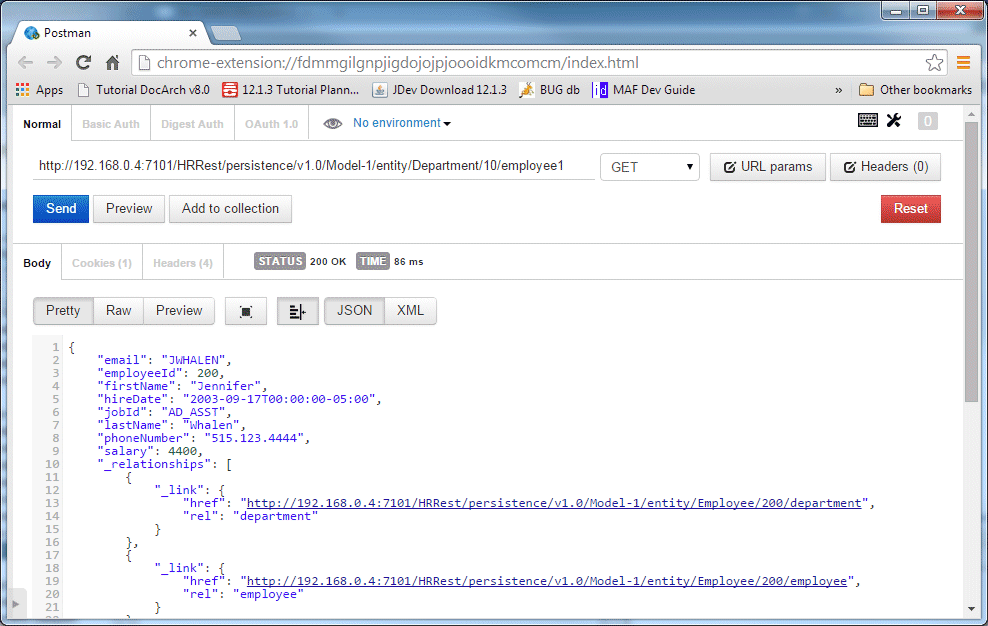Follow the Employee/200/employee href link

point(547,581)
